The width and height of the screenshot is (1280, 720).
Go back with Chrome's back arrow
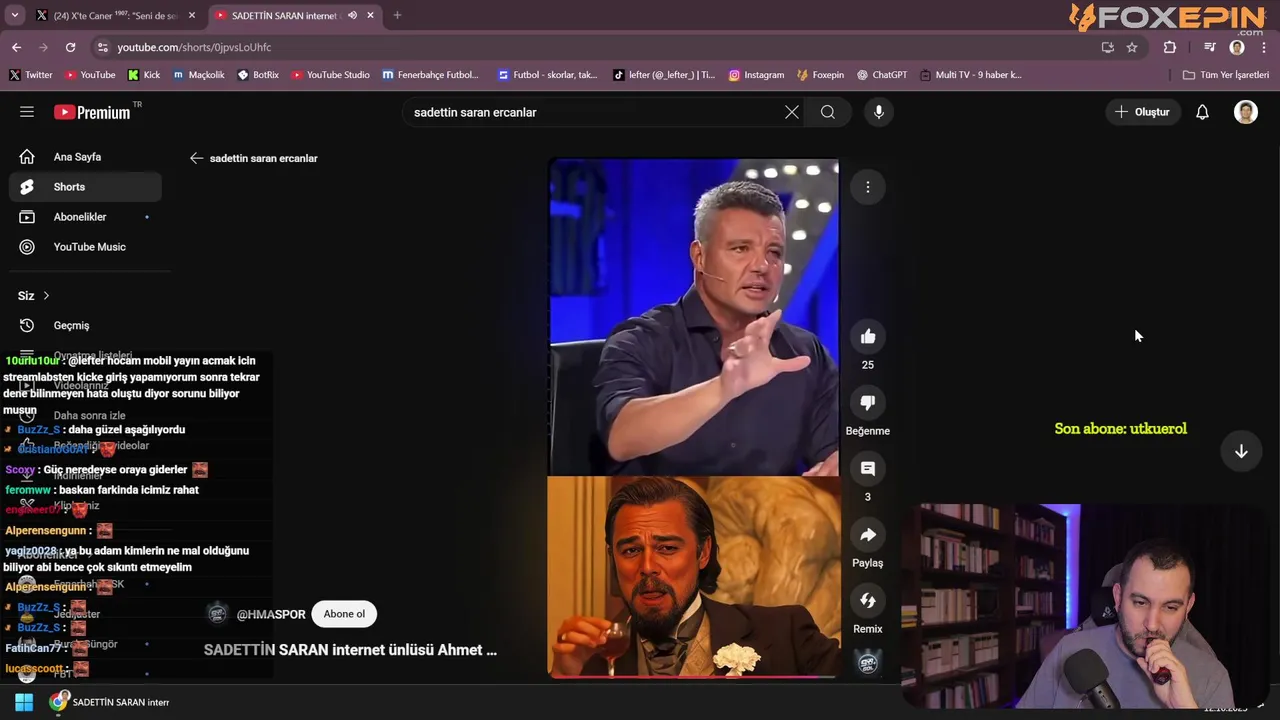click(16, 47)
